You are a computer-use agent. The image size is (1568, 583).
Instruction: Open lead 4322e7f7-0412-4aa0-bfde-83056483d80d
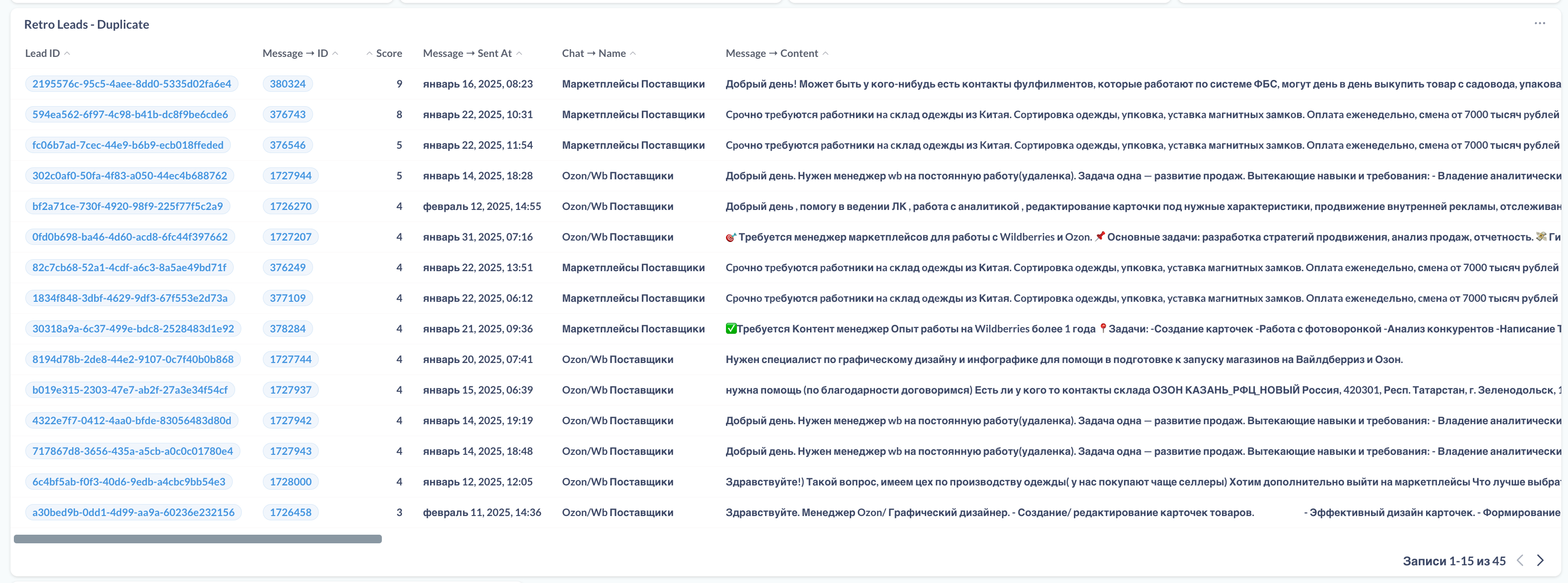(x=131, y=420)
